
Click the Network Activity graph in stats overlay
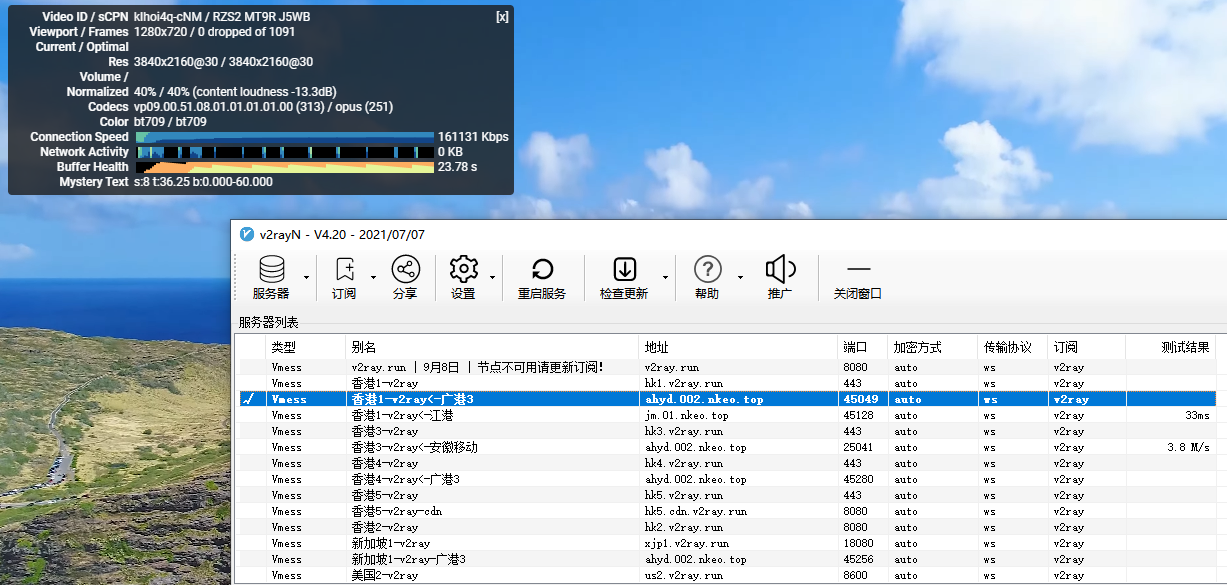[285, 152]
